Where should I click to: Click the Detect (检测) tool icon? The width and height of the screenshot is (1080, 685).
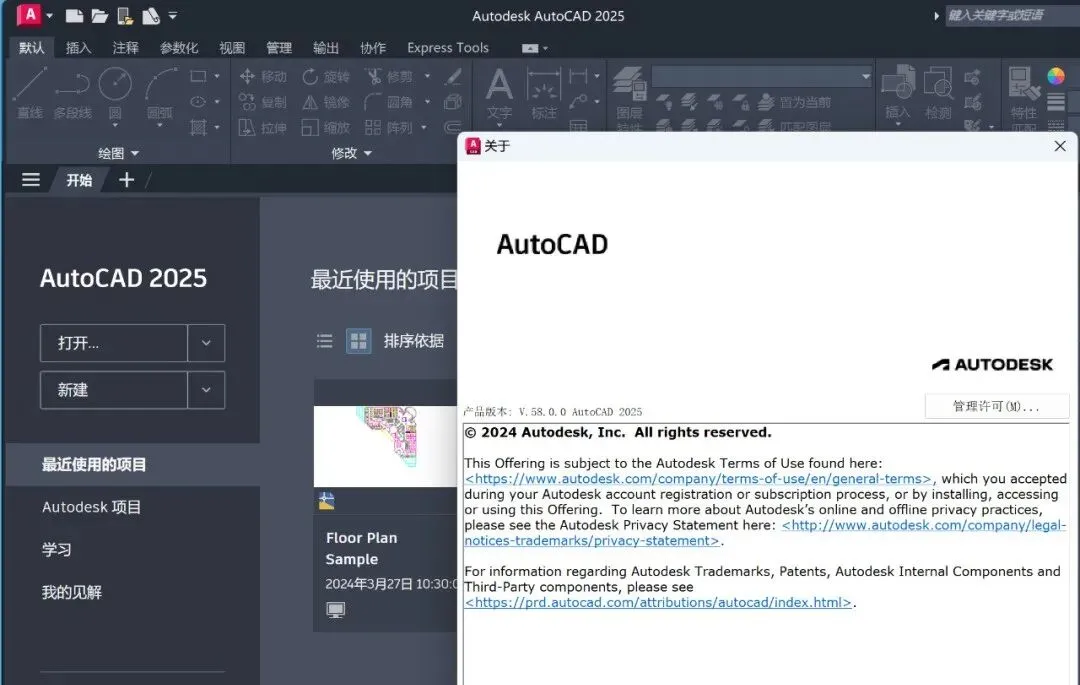938,93
